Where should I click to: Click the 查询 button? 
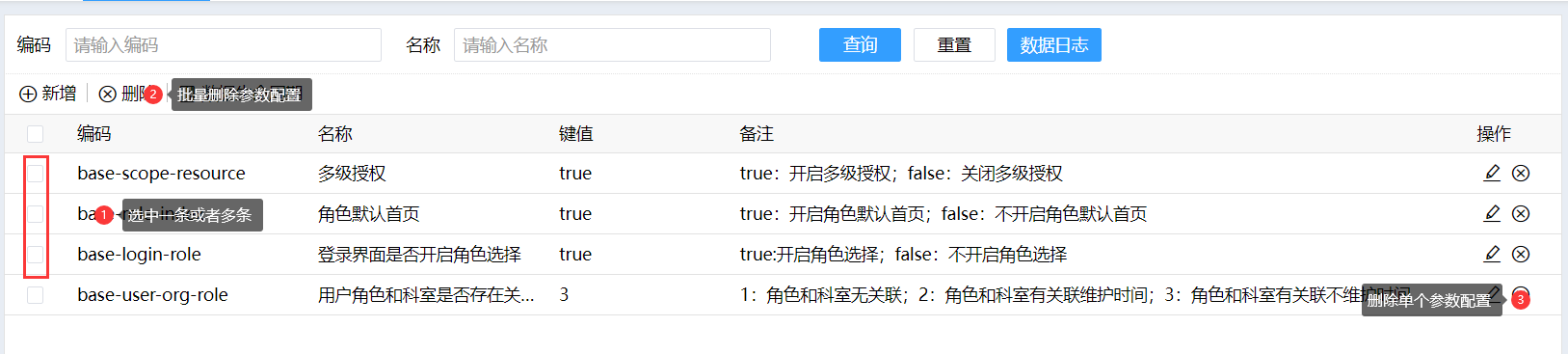860,45
